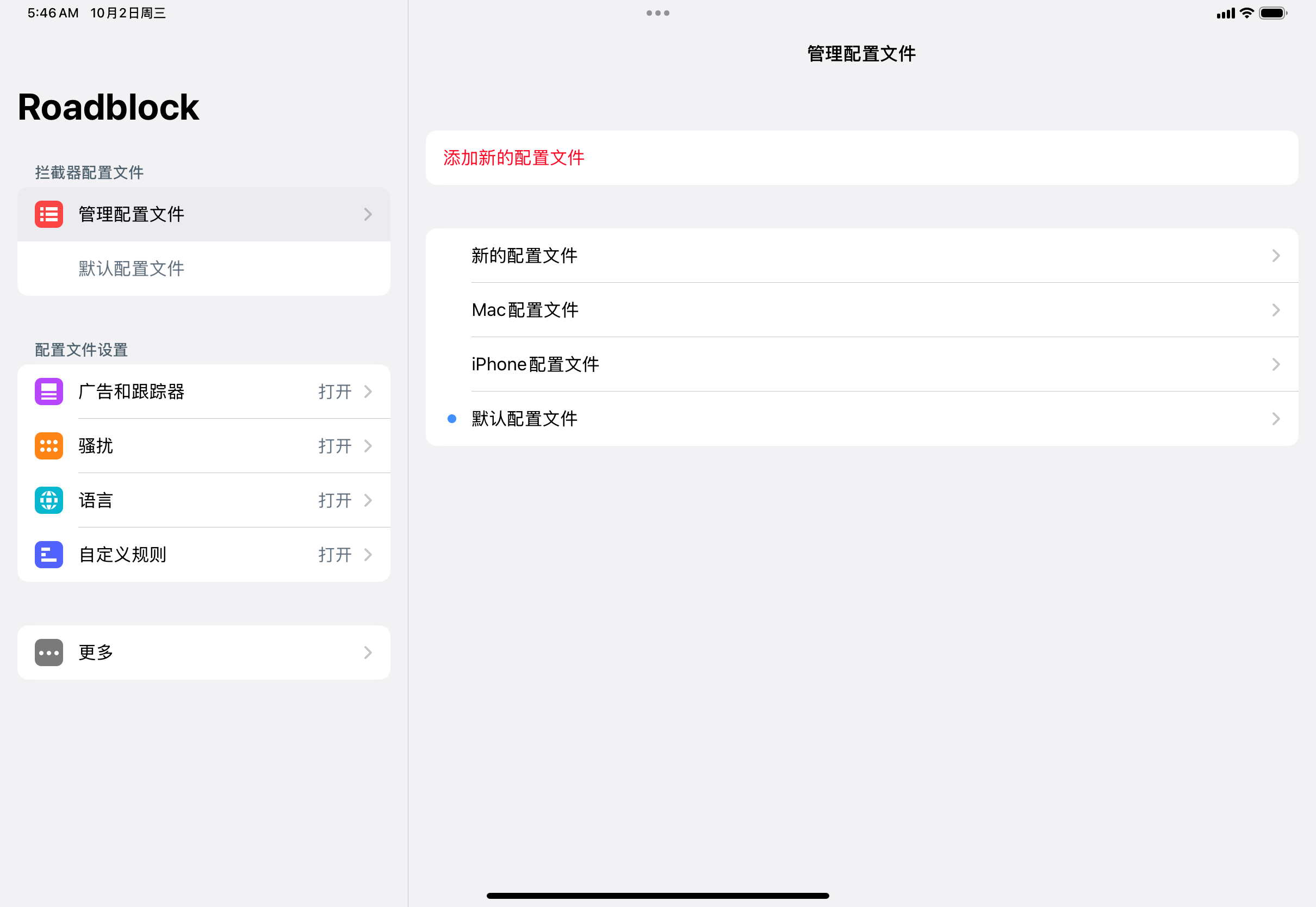Click the teal globe 语言 icon
This screenshot has height=907, width=1316.
(49, 500)
